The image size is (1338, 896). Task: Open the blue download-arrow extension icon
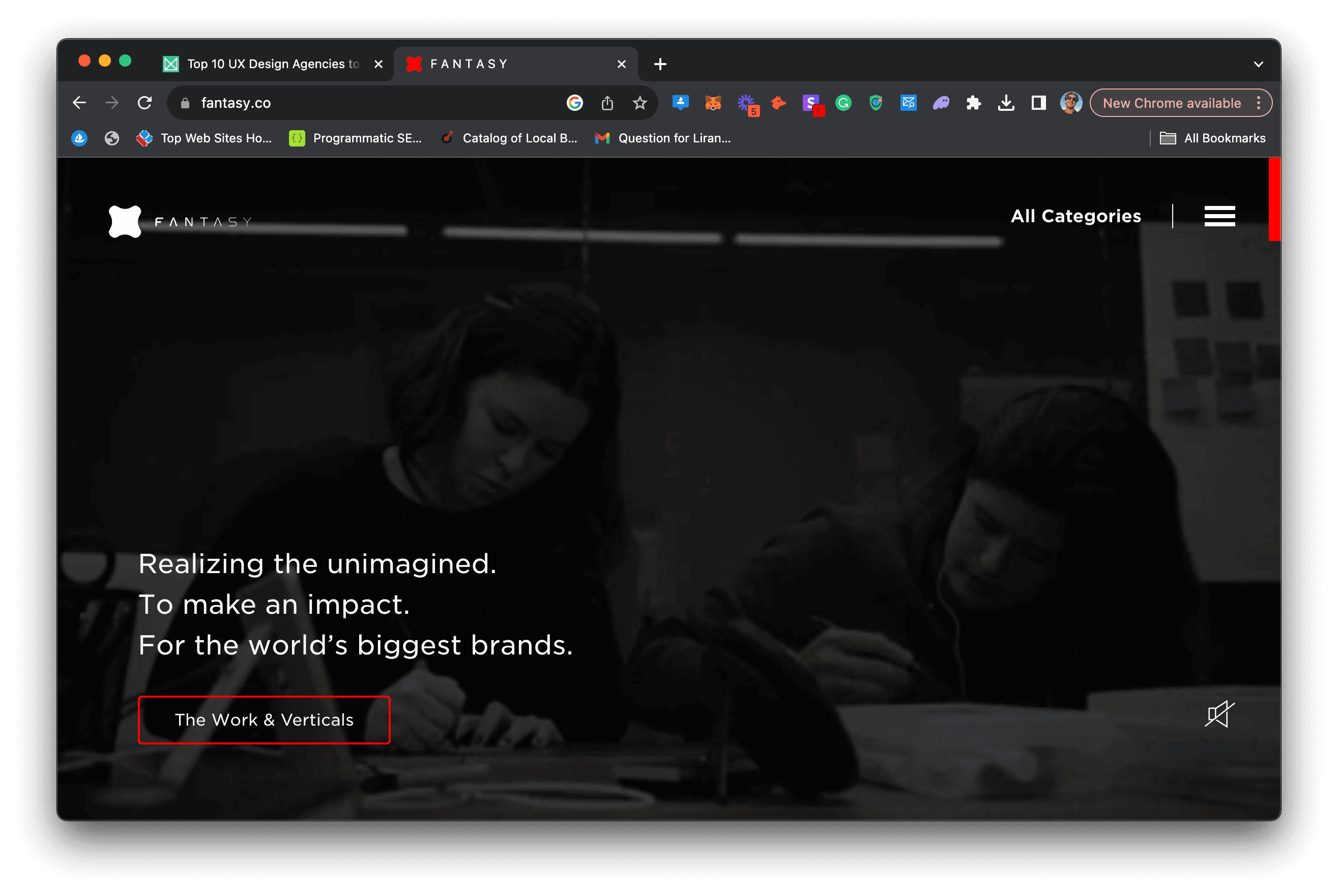coord(680,103)
